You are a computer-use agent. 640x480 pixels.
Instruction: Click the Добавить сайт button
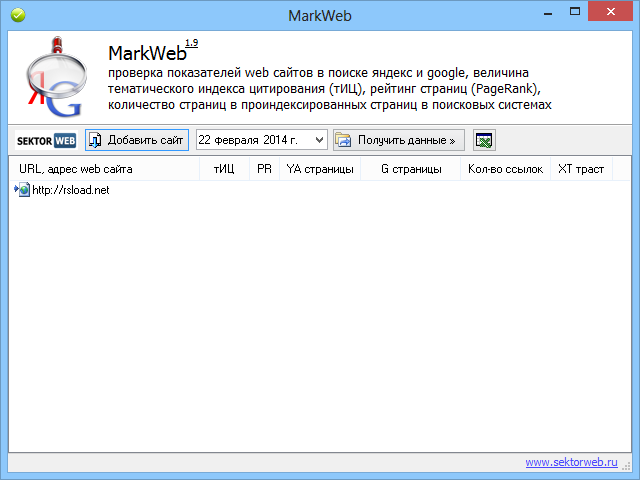[137, 140]
